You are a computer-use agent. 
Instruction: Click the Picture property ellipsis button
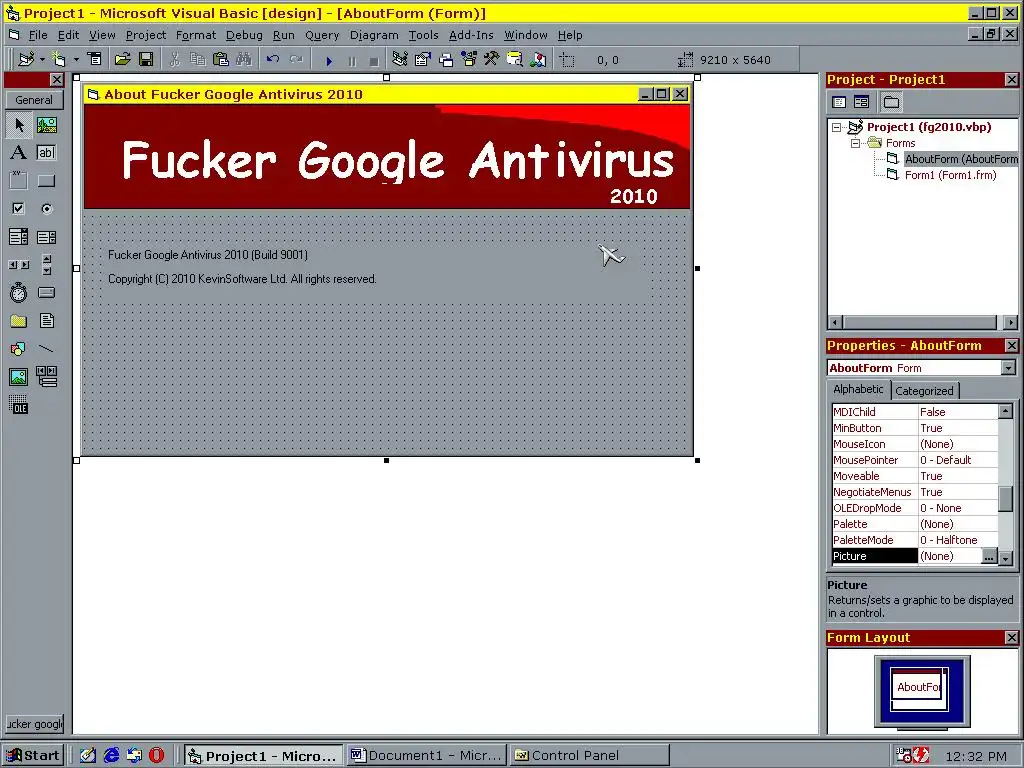pyautogui.click(x=989, y=556)
